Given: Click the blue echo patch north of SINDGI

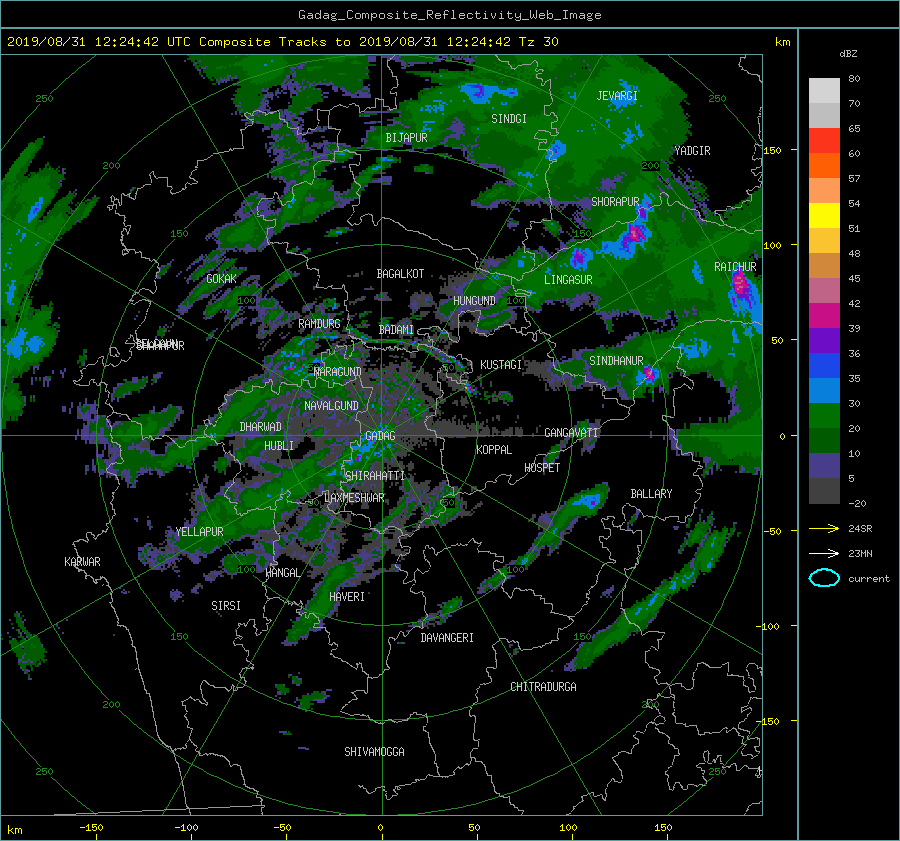Looking at the screenshot, I should [488, 92].
